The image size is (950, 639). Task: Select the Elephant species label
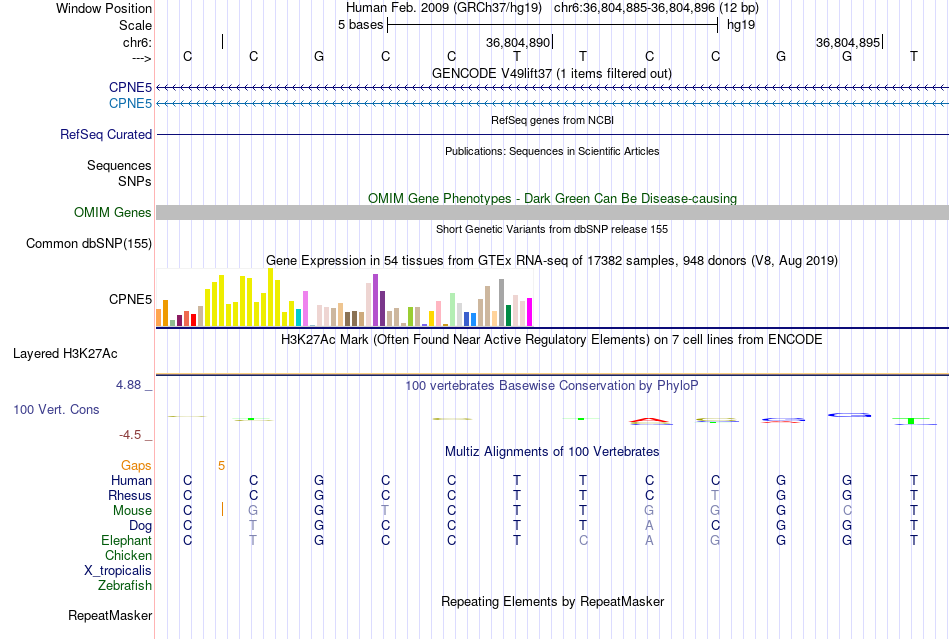[x=127, y=540]
